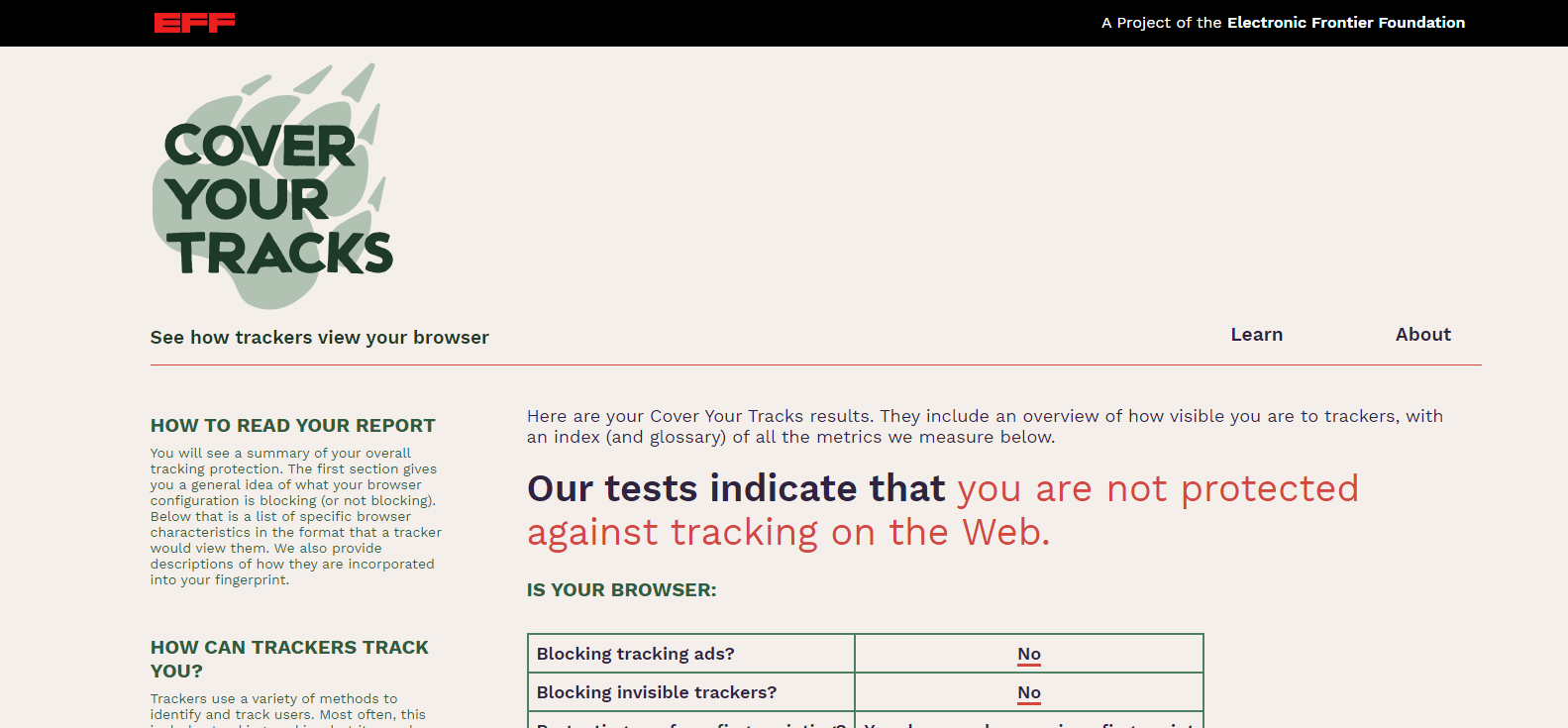Open the Learn menu item
The height and width of the screenshot is (728, 1568).
tap(1256, 335)
